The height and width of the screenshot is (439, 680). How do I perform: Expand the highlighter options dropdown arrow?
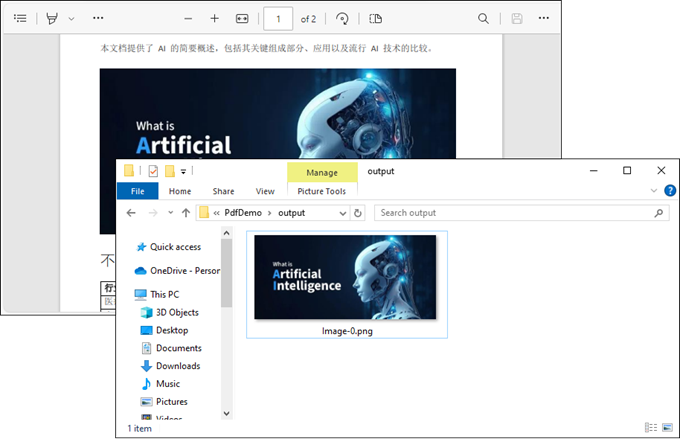coord(71,18)
